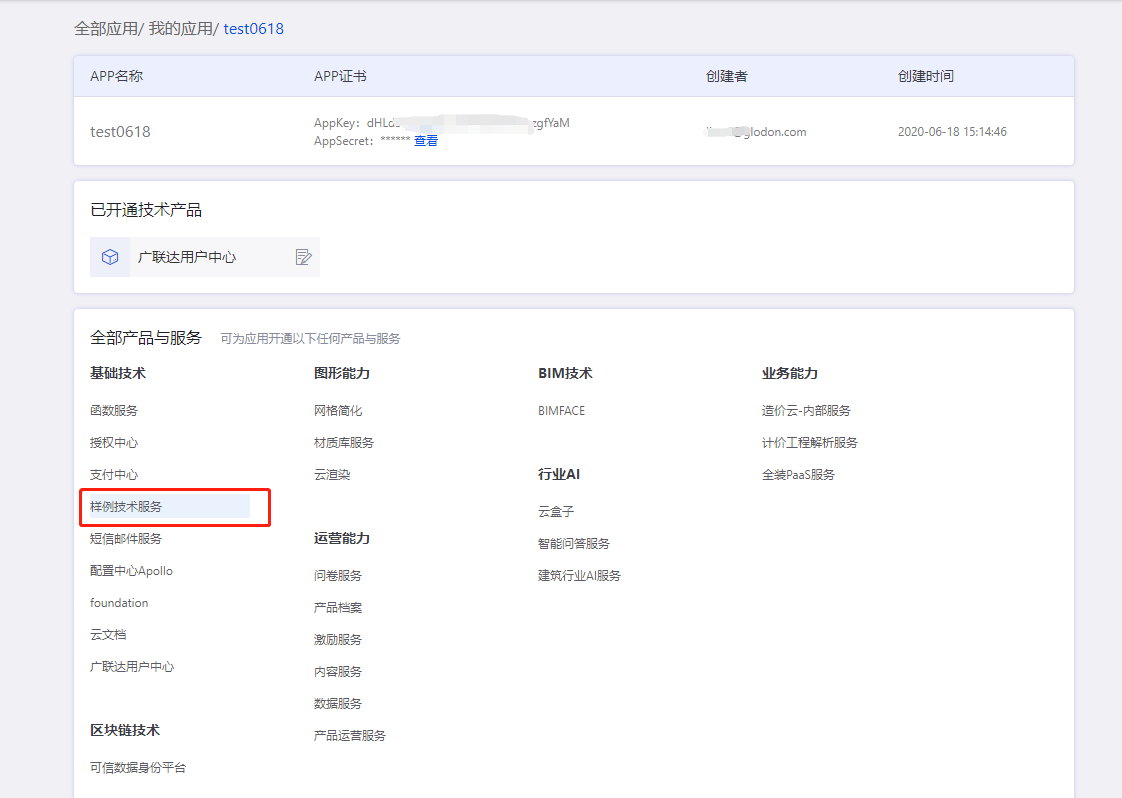Select 样例技术服务 from 基础技术 list
Screen dimensions: 1122x798
click(126, 507)
